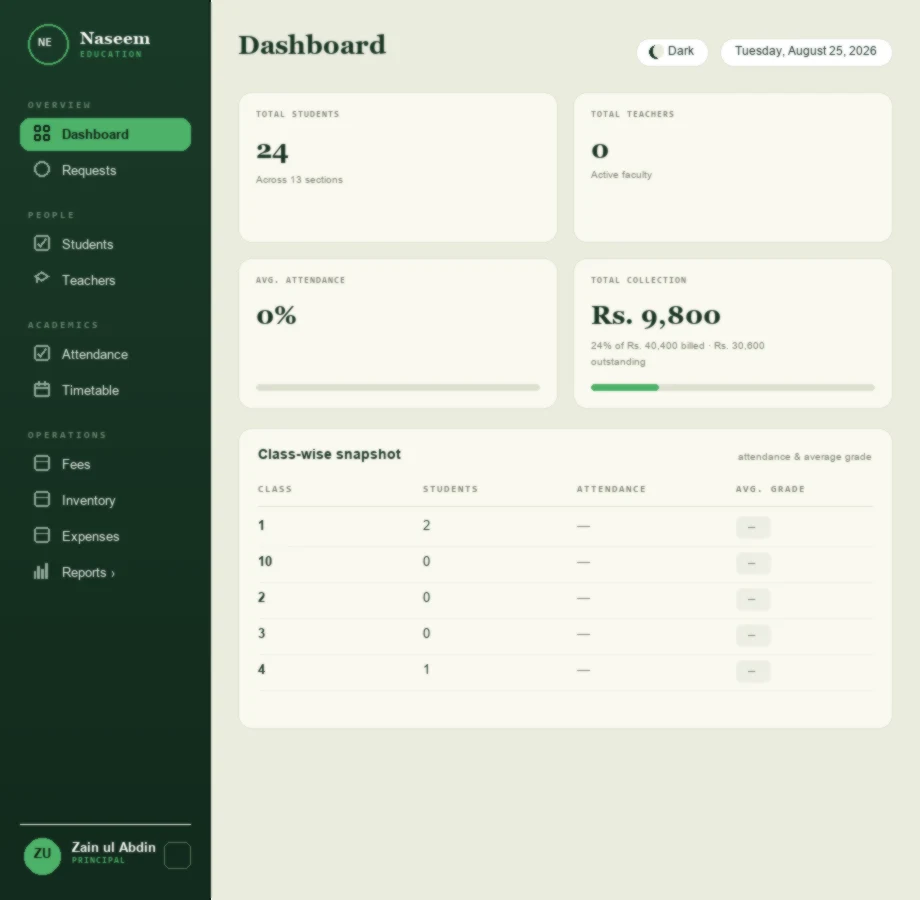This screenshot has height=900, width=920.
Task: Click the moon icon in Dark button
Action: (655, 52)
